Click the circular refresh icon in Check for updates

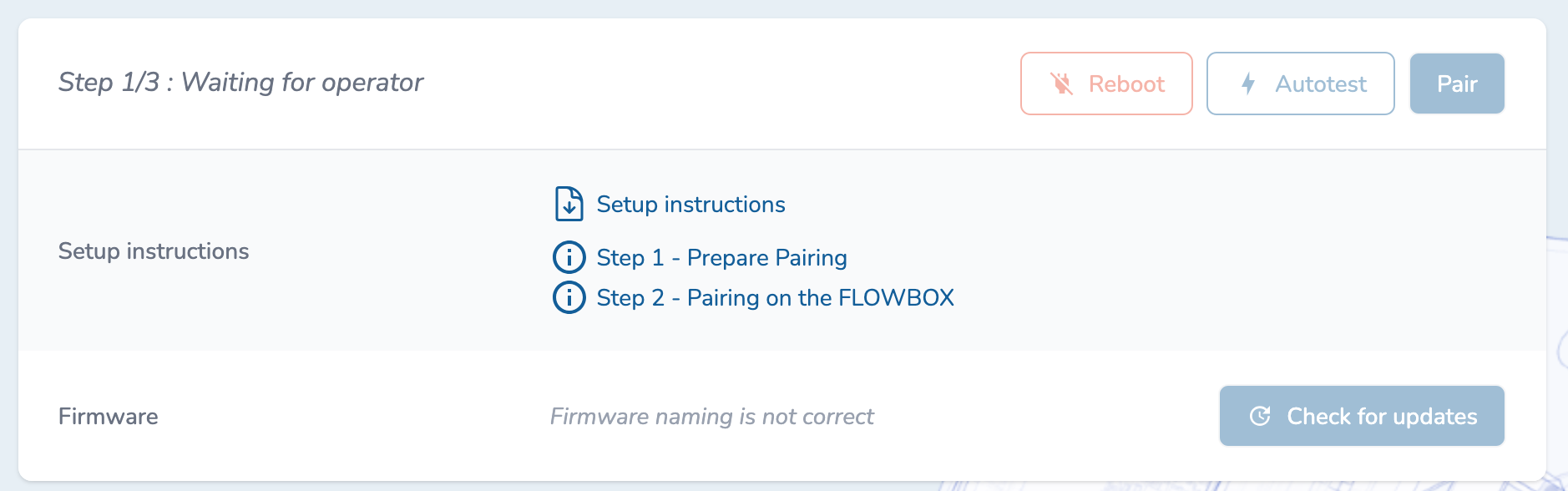(x=1259, y=415)
